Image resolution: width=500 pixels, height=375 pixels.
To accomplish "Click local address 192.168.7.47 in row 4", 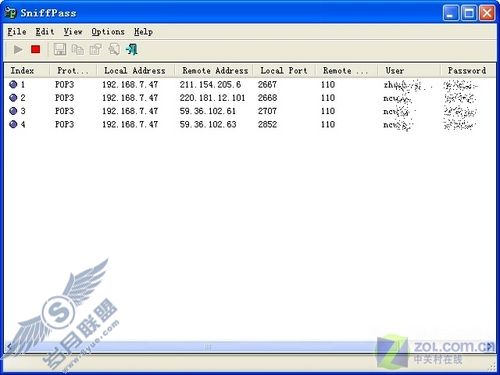I will (130, 124).
